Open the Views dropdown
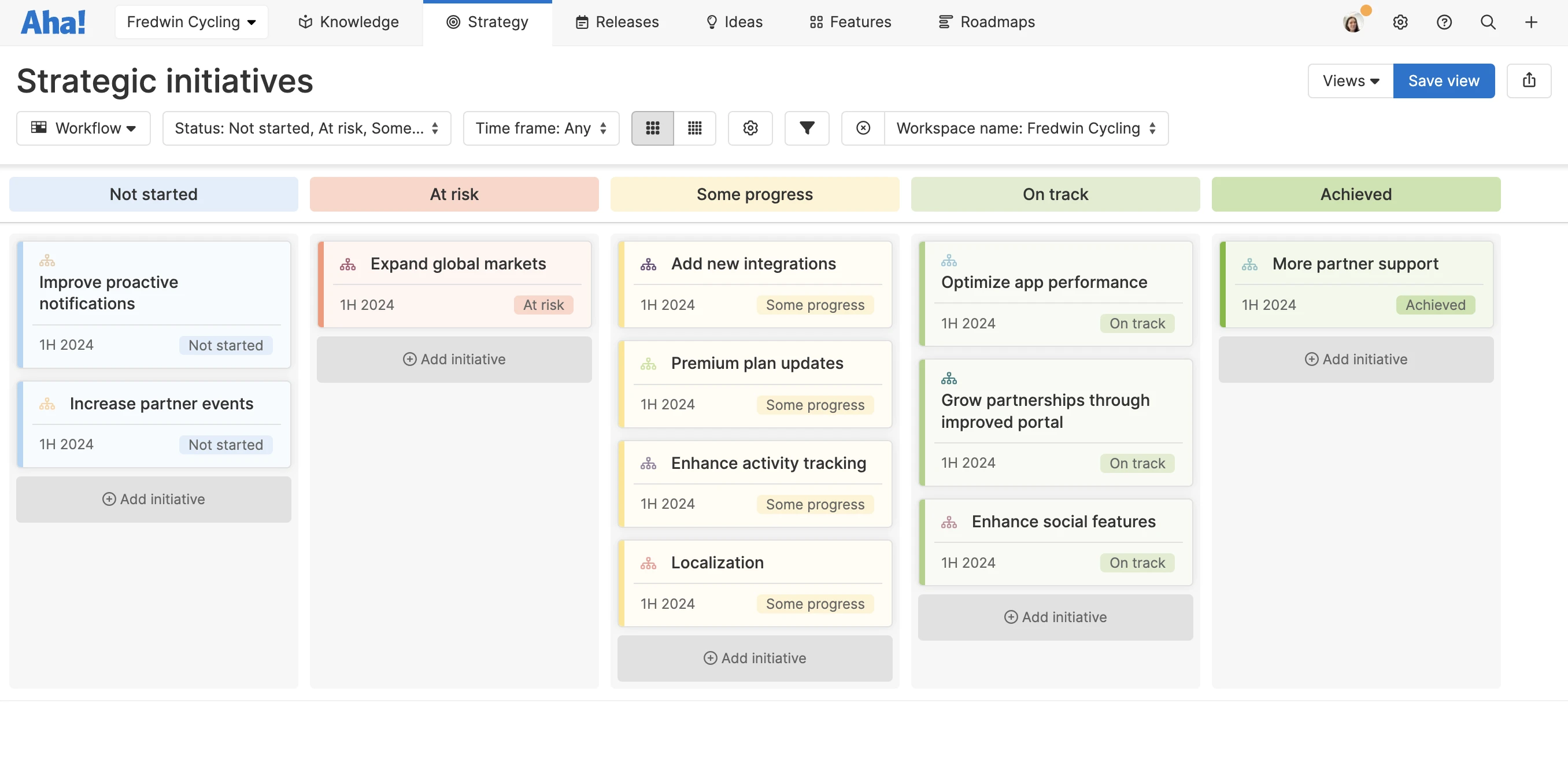The image size is (1568, 784). point(1349,80)
